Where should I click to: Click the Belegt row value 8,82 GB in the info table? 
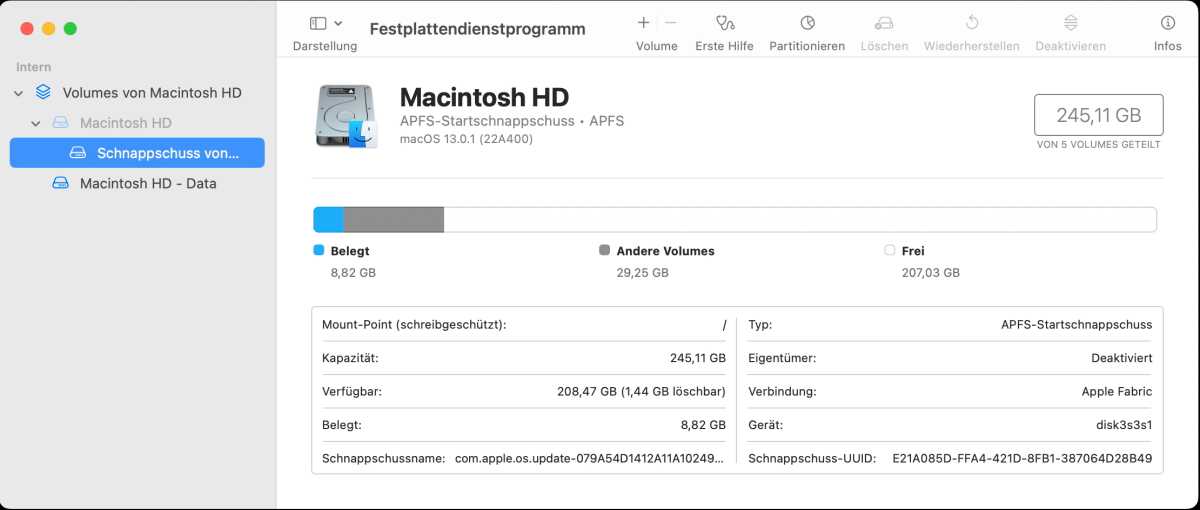pos(703,425)
